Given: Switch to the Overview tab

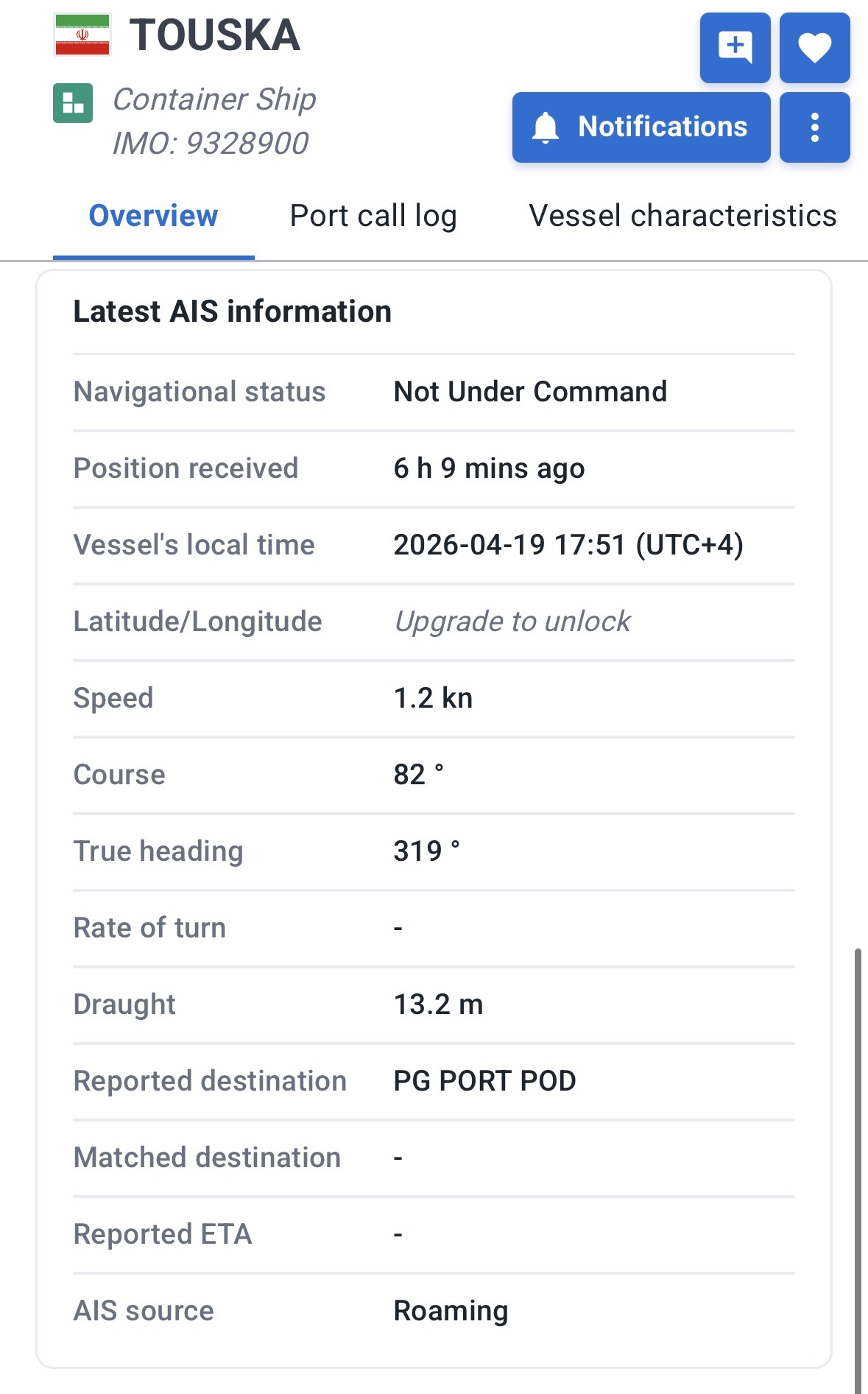Looking at the screenshot, I should pyautogui.click(x=153, y=216).
